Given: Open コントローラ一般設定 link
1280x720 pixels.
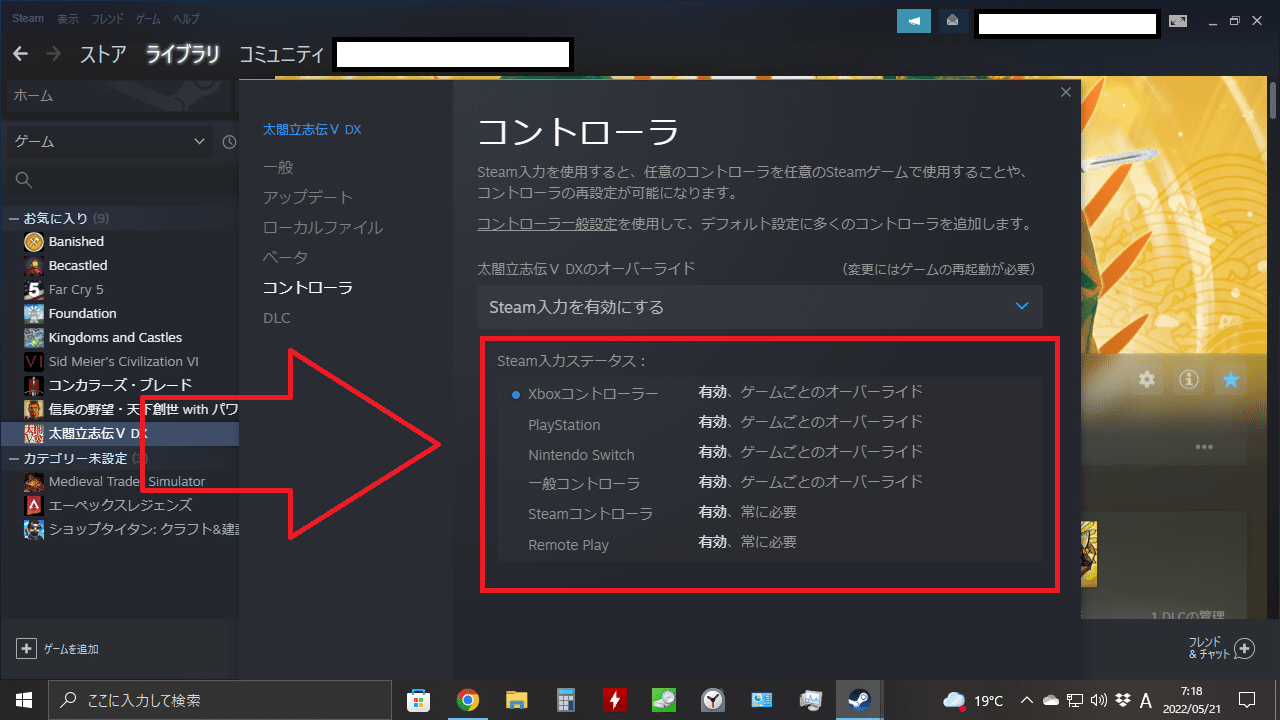Looking at the screenshot, I should (547, 223).
